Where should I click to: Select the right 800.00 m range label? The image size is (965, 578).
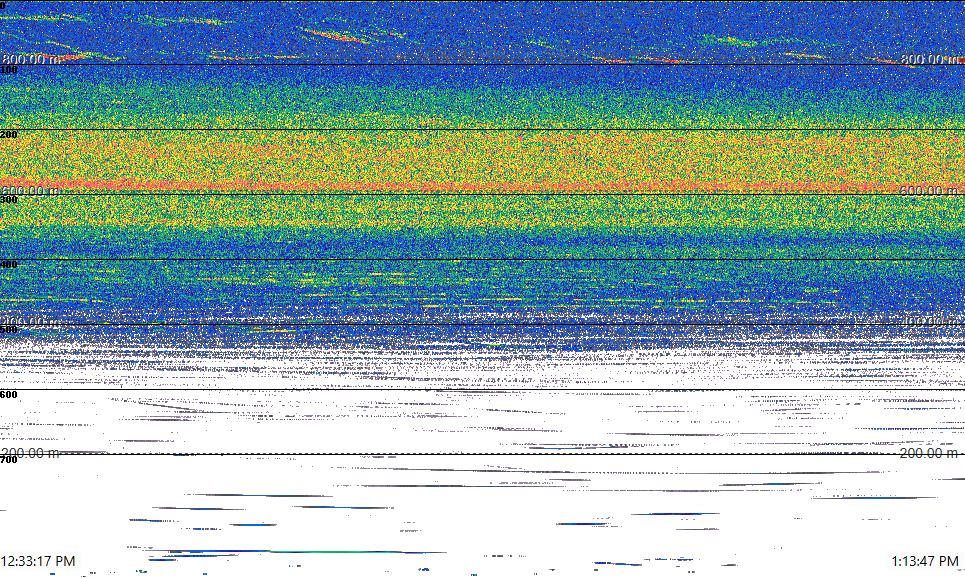930,59
